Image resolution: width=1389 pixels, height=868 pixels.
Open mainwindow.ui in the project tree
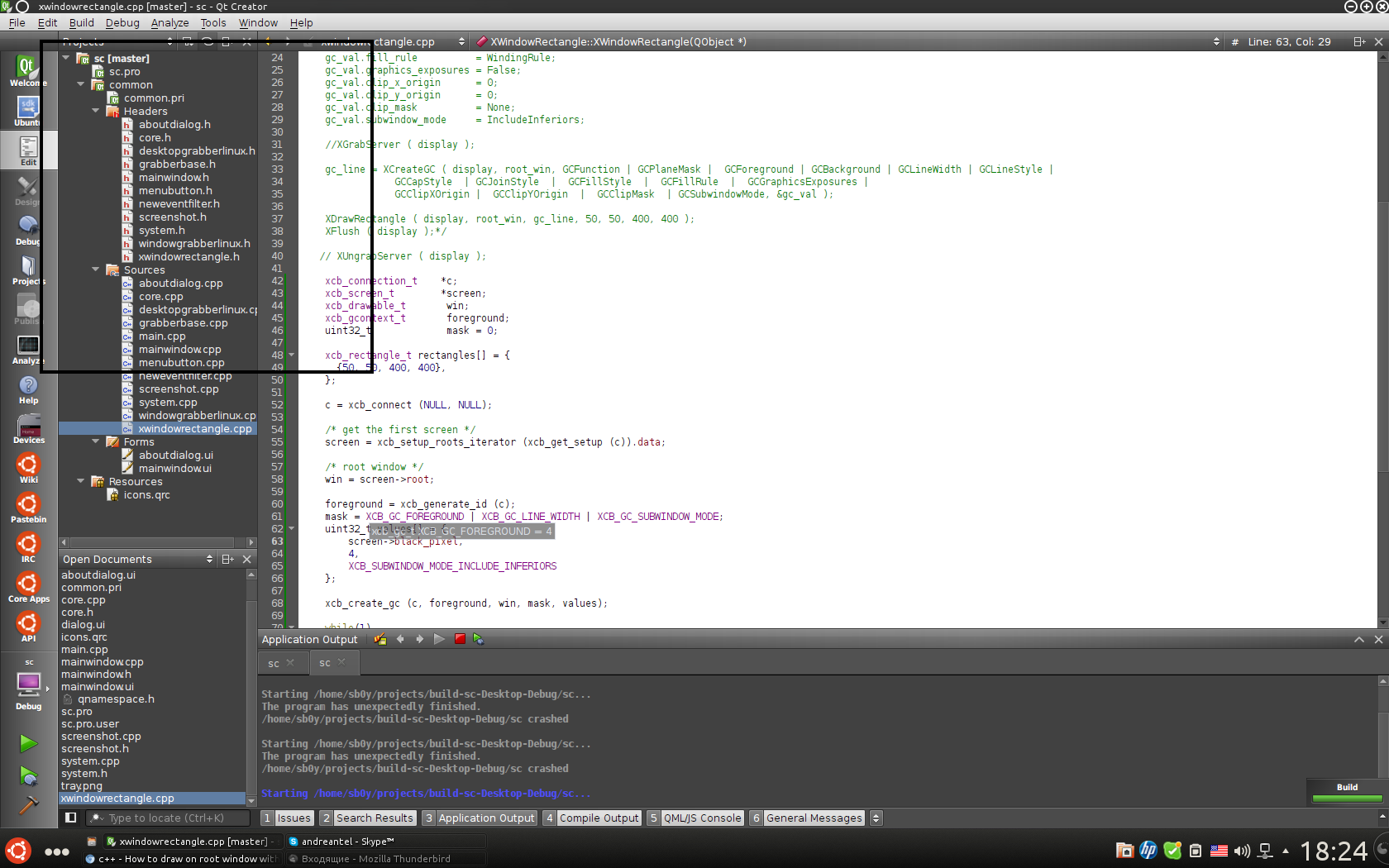point(174,469)
